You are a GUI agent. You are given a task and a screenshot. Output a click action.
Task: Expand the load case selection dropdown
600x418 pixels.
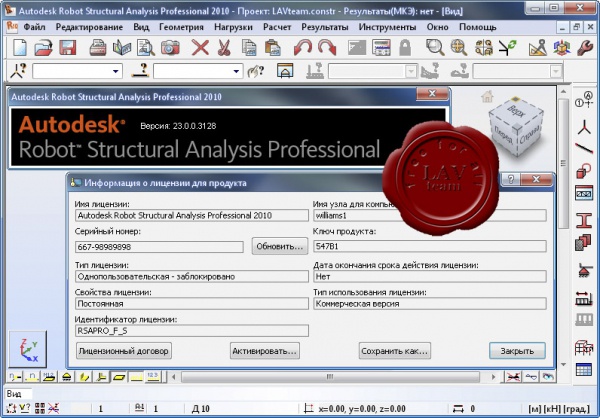tap(411, 72)
